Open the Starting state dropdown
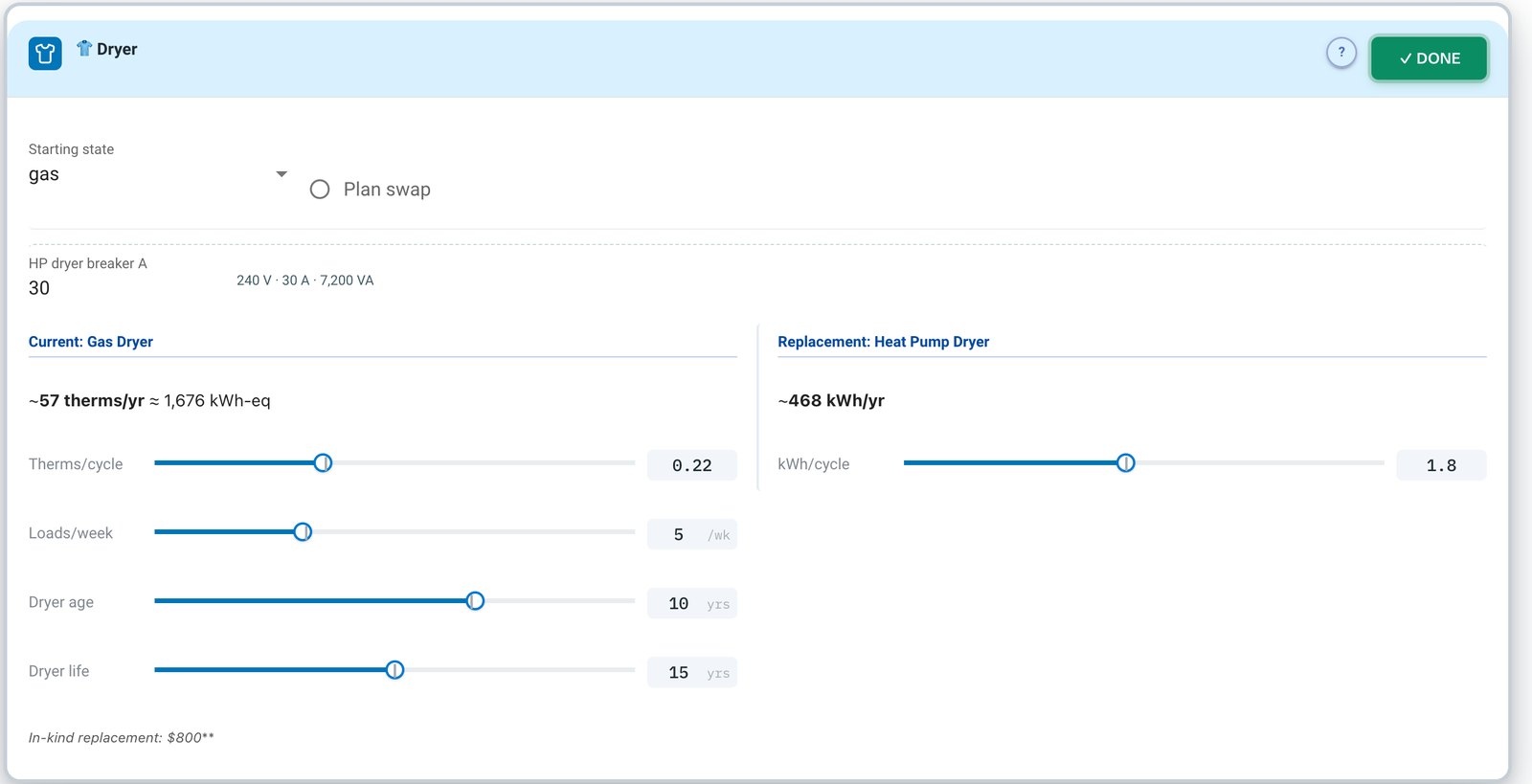The width and height of the screenshot is (1532, 784). tap(158, 174)
